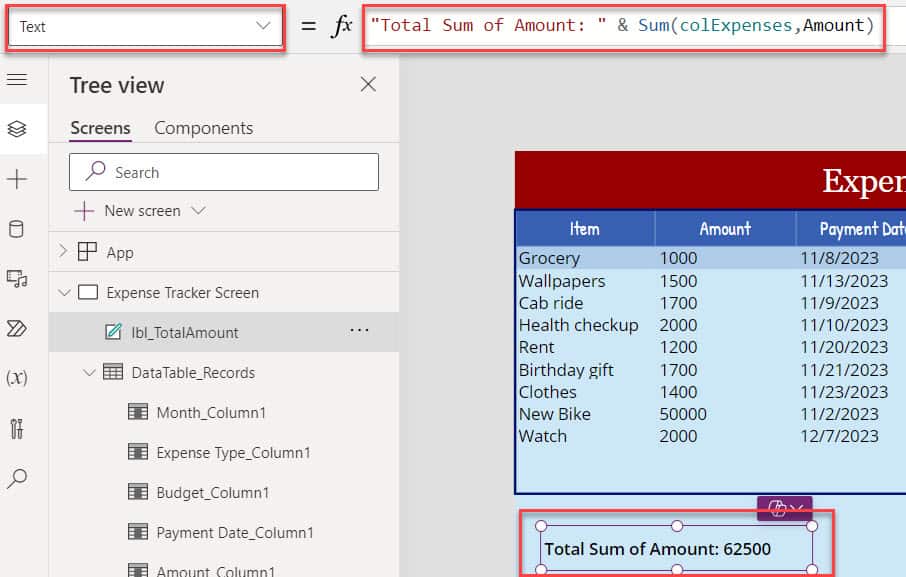Click the Amount column header
This screenshot has height=577, width=906.
725,229
